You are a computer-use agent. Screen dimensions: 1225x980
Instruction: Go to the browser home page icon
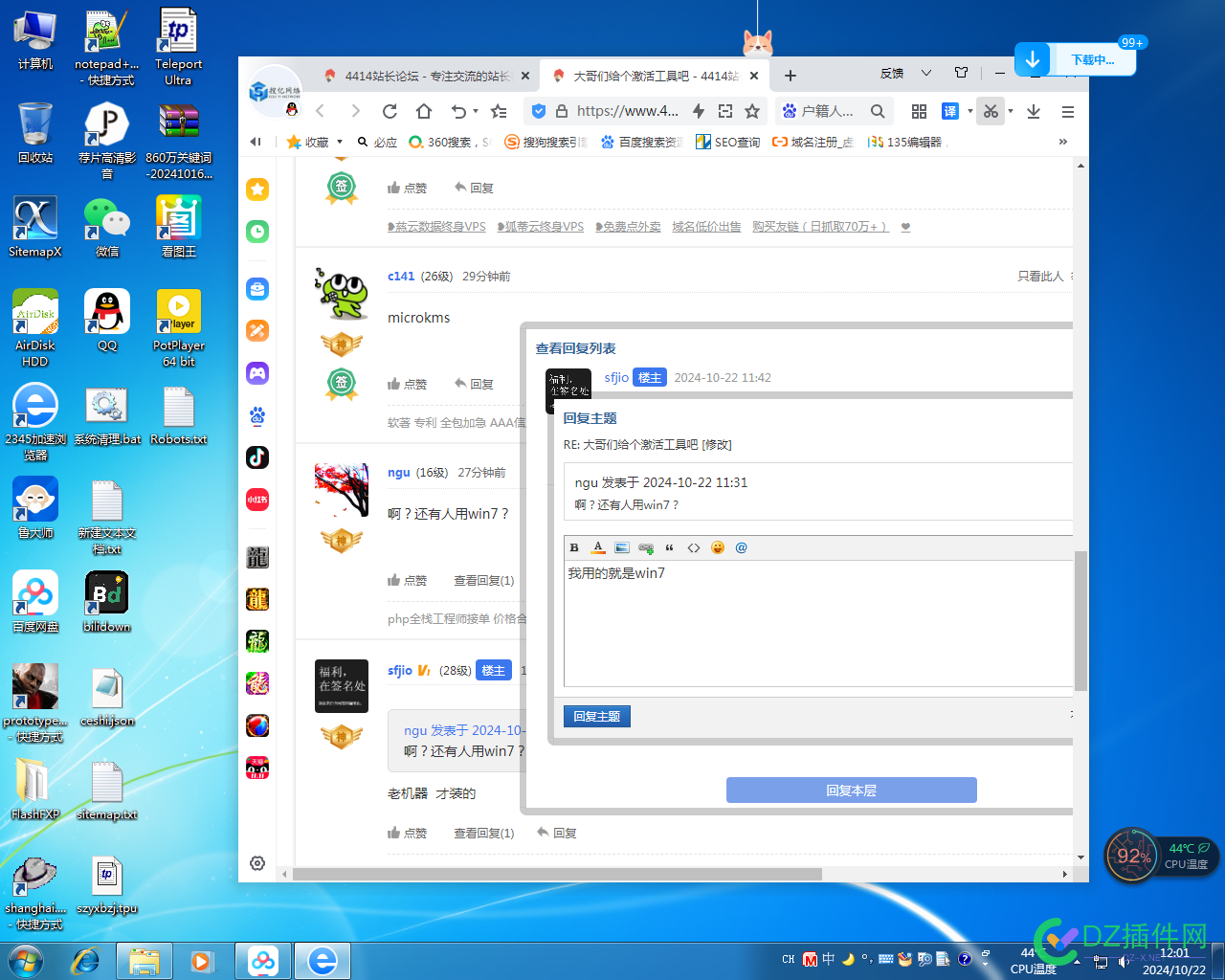point(424,111)
